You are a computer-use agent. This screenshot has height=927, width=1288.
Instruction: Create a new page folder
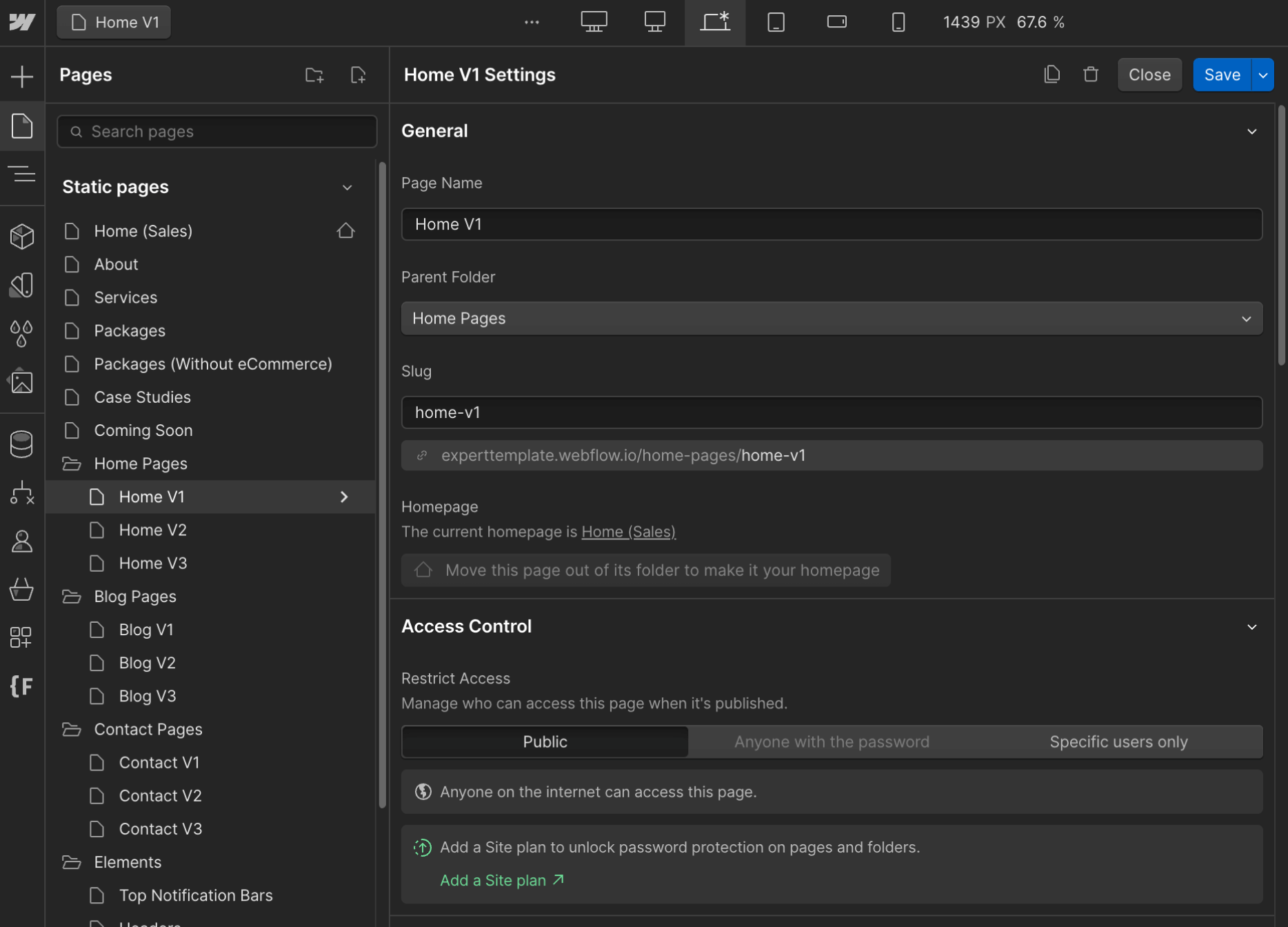tap(314, 74)
